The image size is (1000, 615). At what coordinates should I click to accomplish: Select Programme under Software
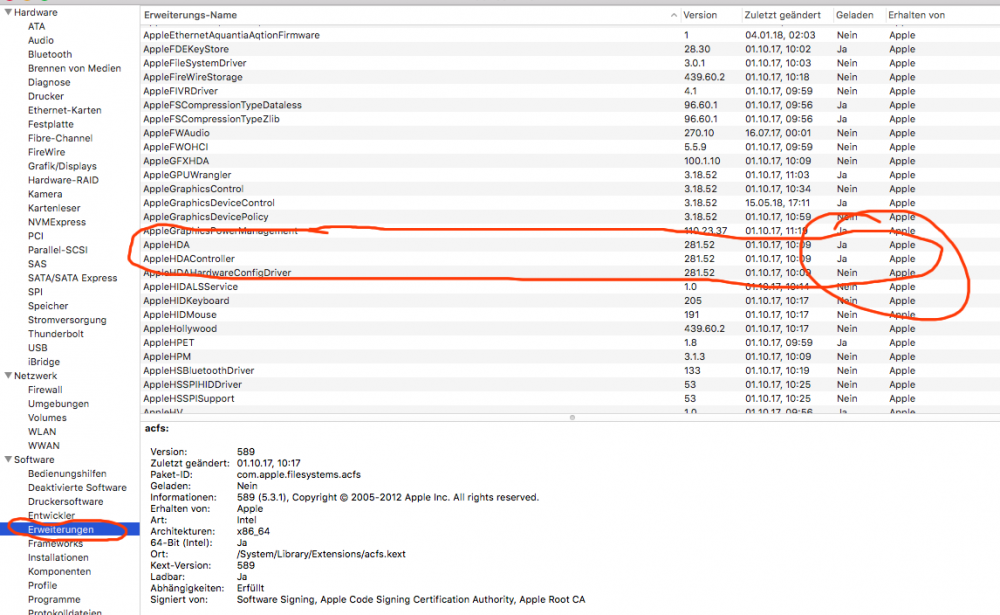(x=54, y=600)
